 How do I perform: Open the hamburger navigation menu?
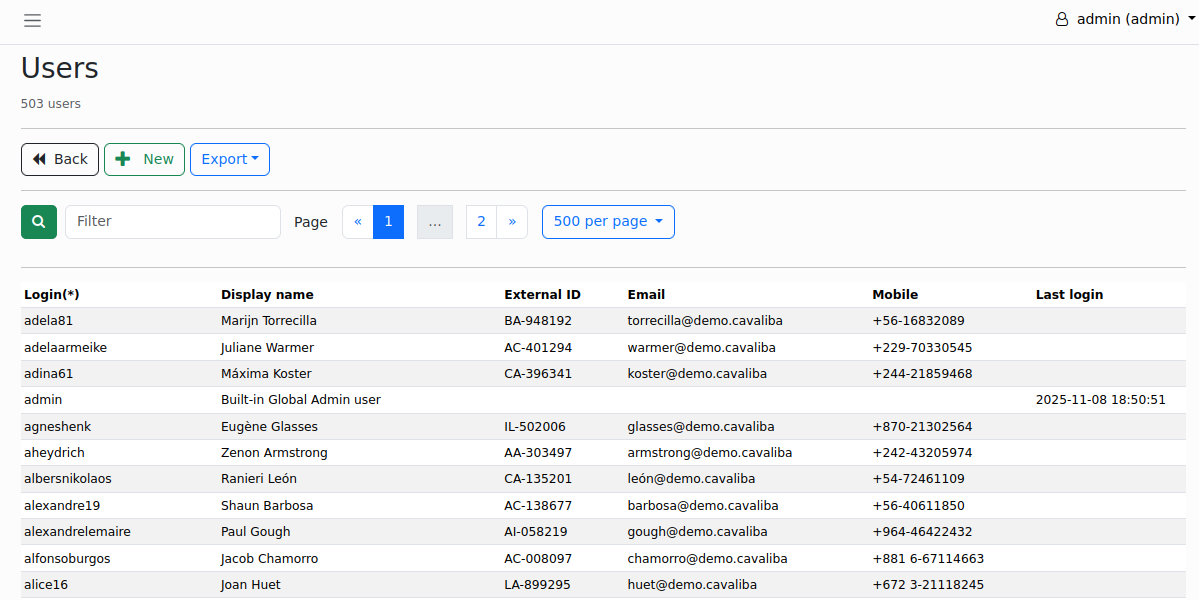point(32,20)
